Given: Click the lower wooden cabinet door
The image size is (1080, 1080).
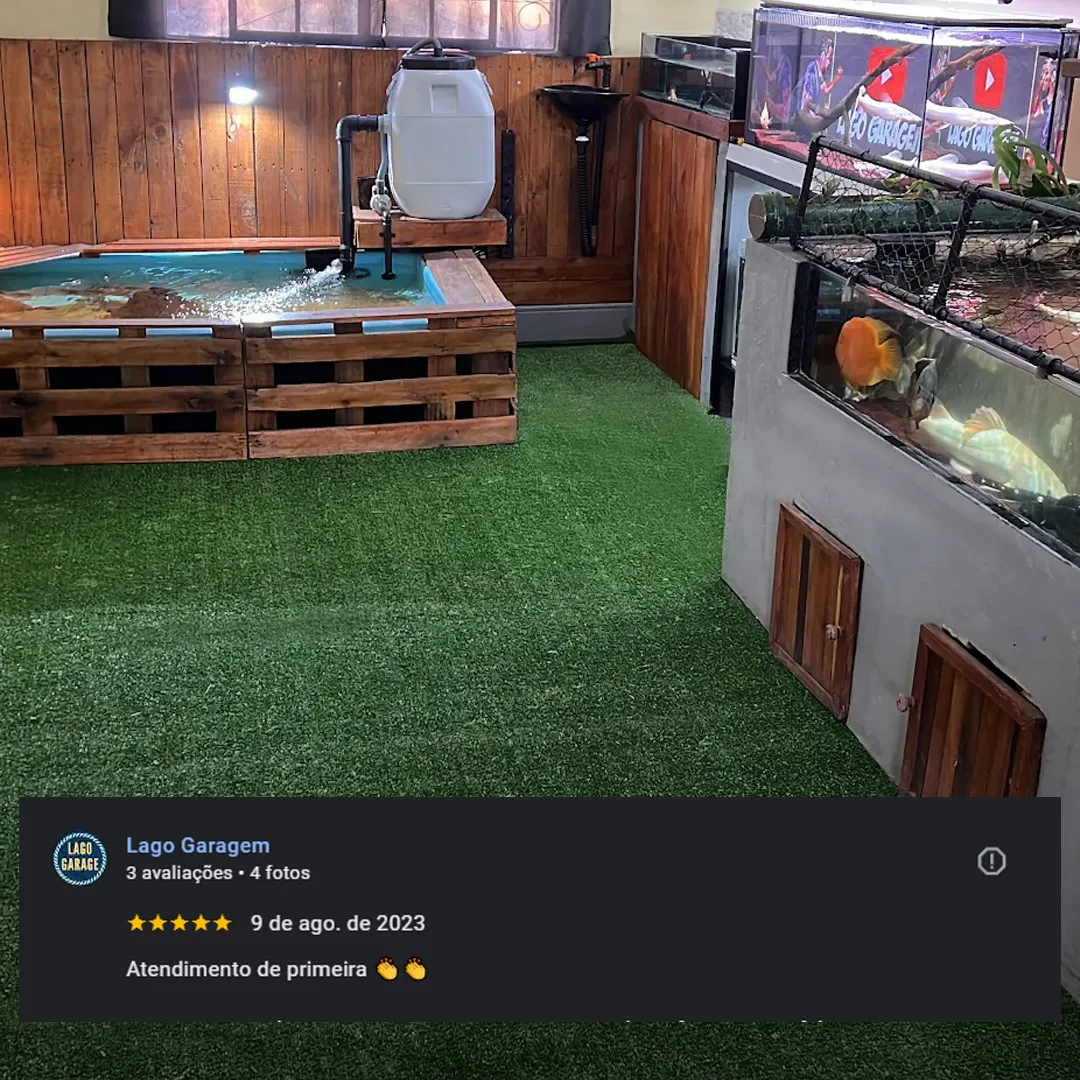Looking at the screenshot, I should [x=971, y=712].
